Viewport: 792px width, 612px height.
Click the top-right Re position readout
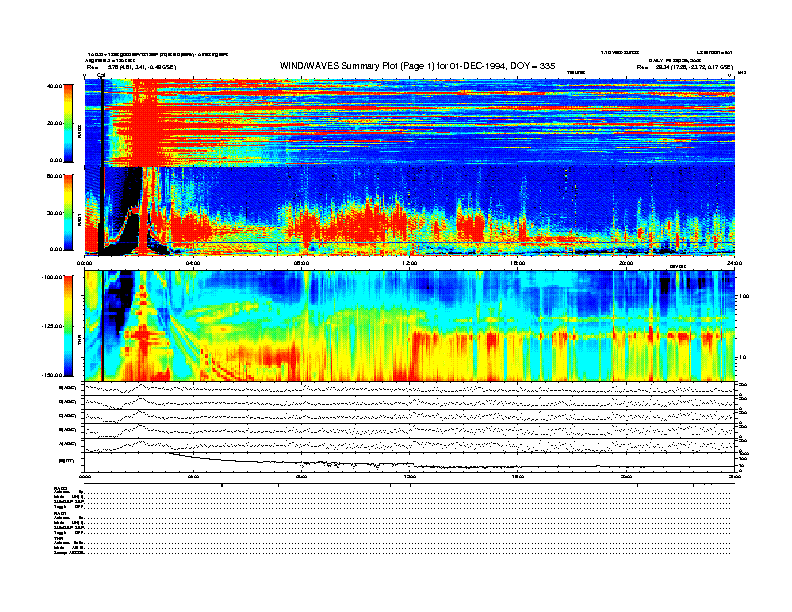pyautogui.click(x=684, y=67)
